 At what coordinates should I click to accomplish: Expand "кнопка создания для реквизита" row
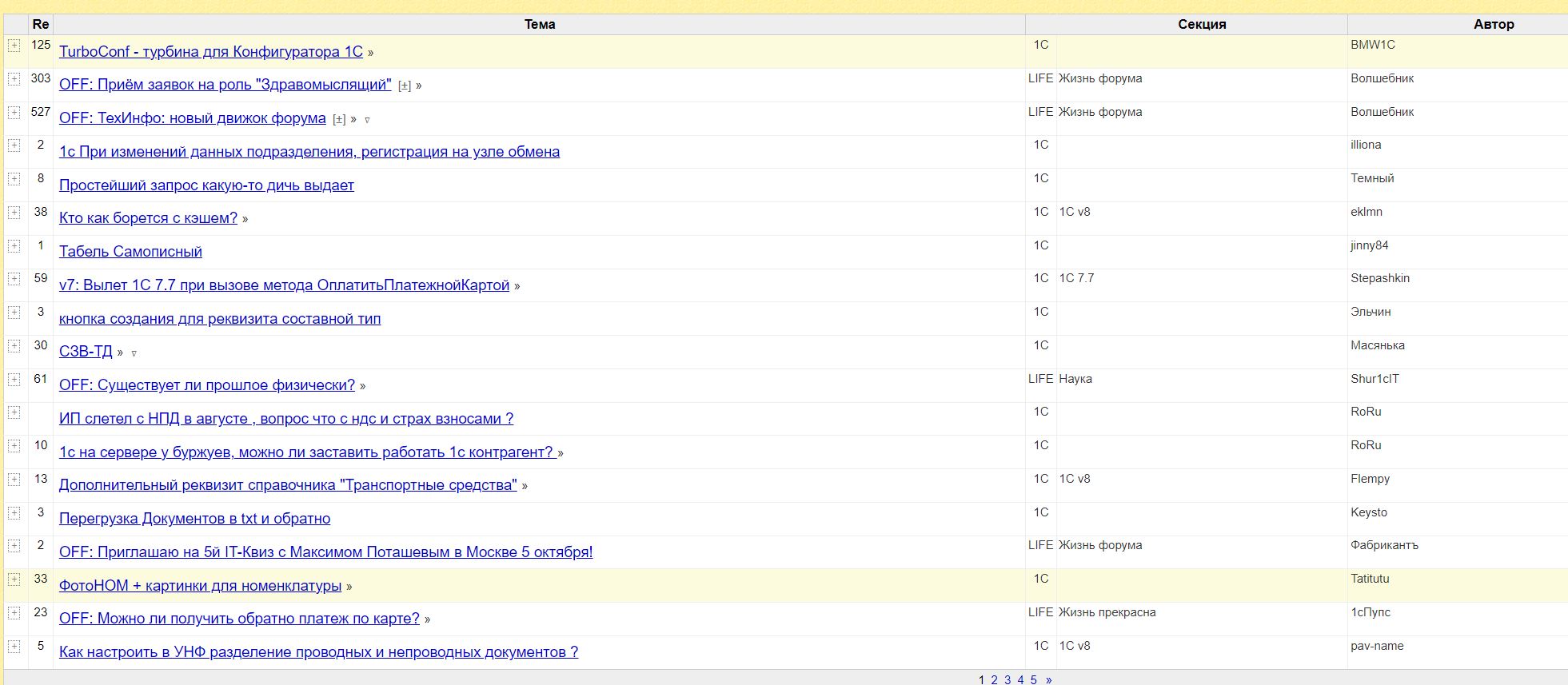(14, 313)
